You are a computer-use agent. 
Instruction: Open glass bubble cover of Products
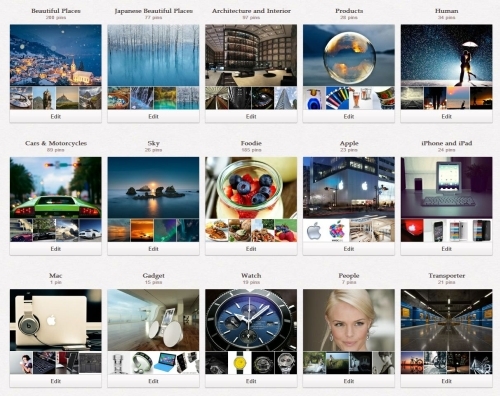pyautogui.click(x=349, y=55)
